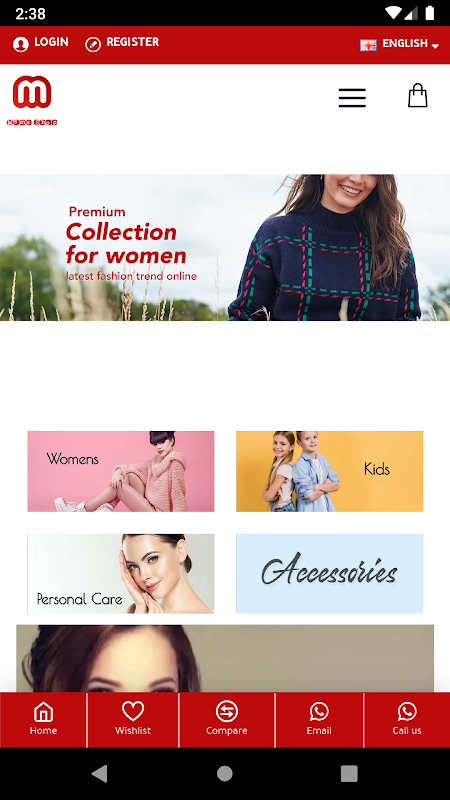Image resolution: width=450 pixels, height=800 pixels.
Task: Open the Compare arrows icon
Action: (x=227, y=711)
